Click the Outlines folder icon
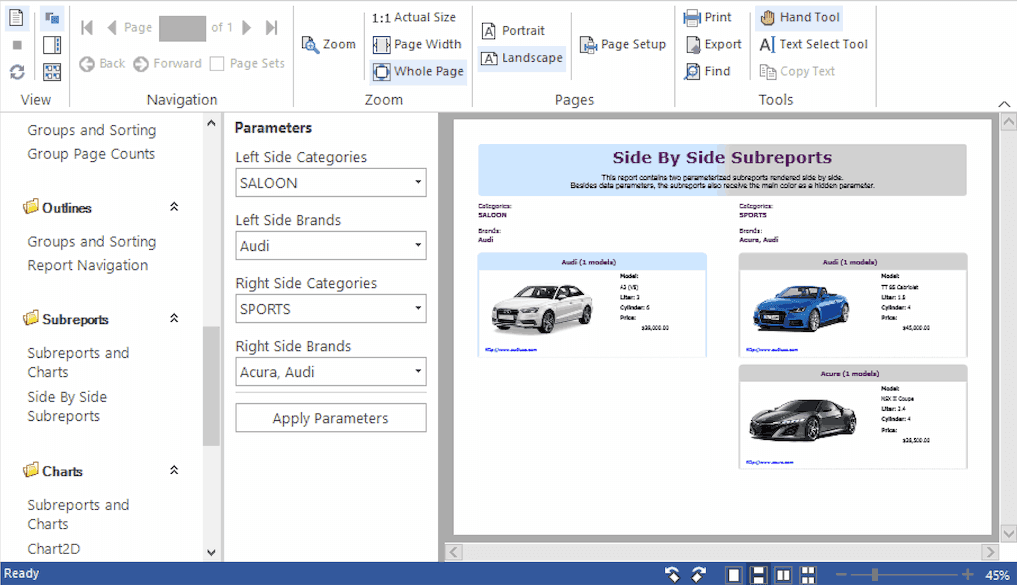The width and height of the screenshot is (1017, 585). 30,207
